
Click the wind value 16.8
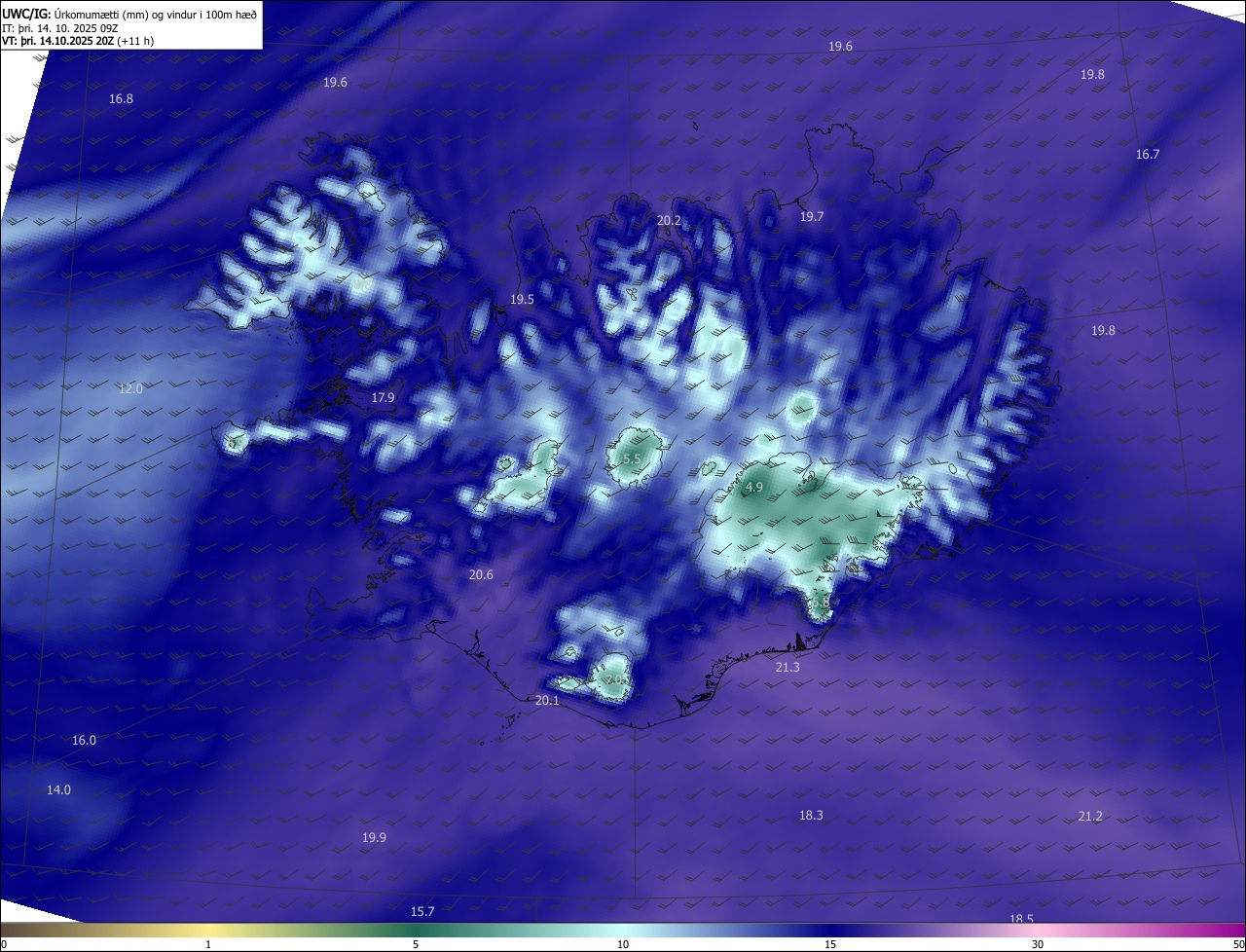[x=122, y=99]
